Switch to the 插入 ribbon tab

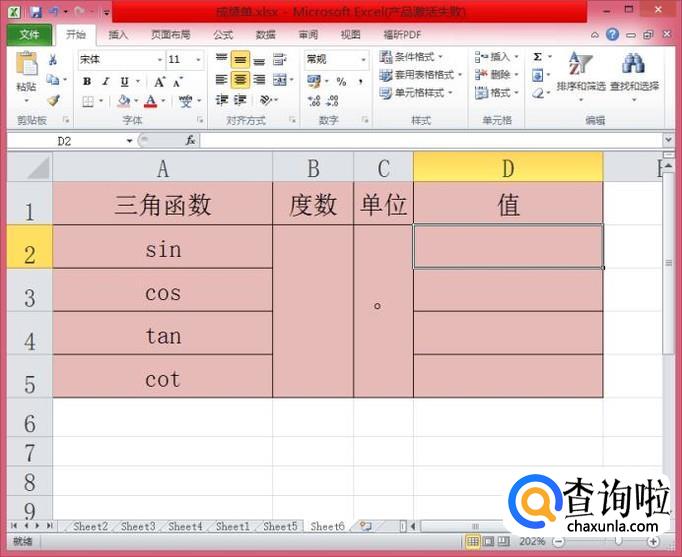[118, 35]
